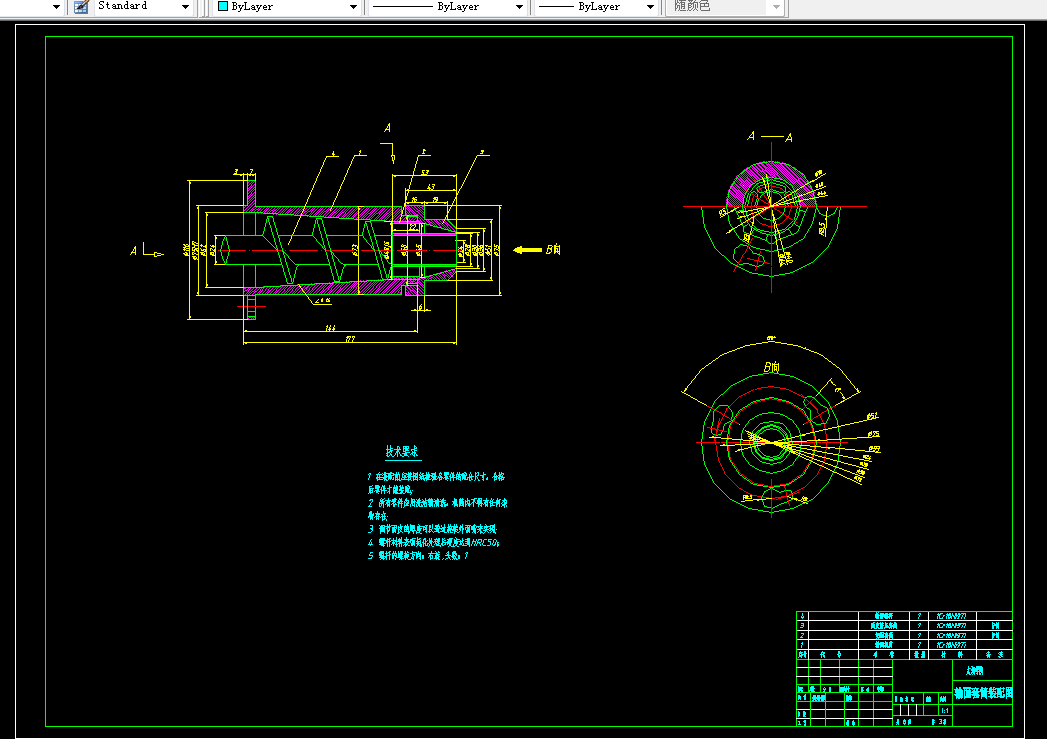Click the 177 overall length dimension
This screenshot has width=1047, height=739.
click(x=350, y=339)
